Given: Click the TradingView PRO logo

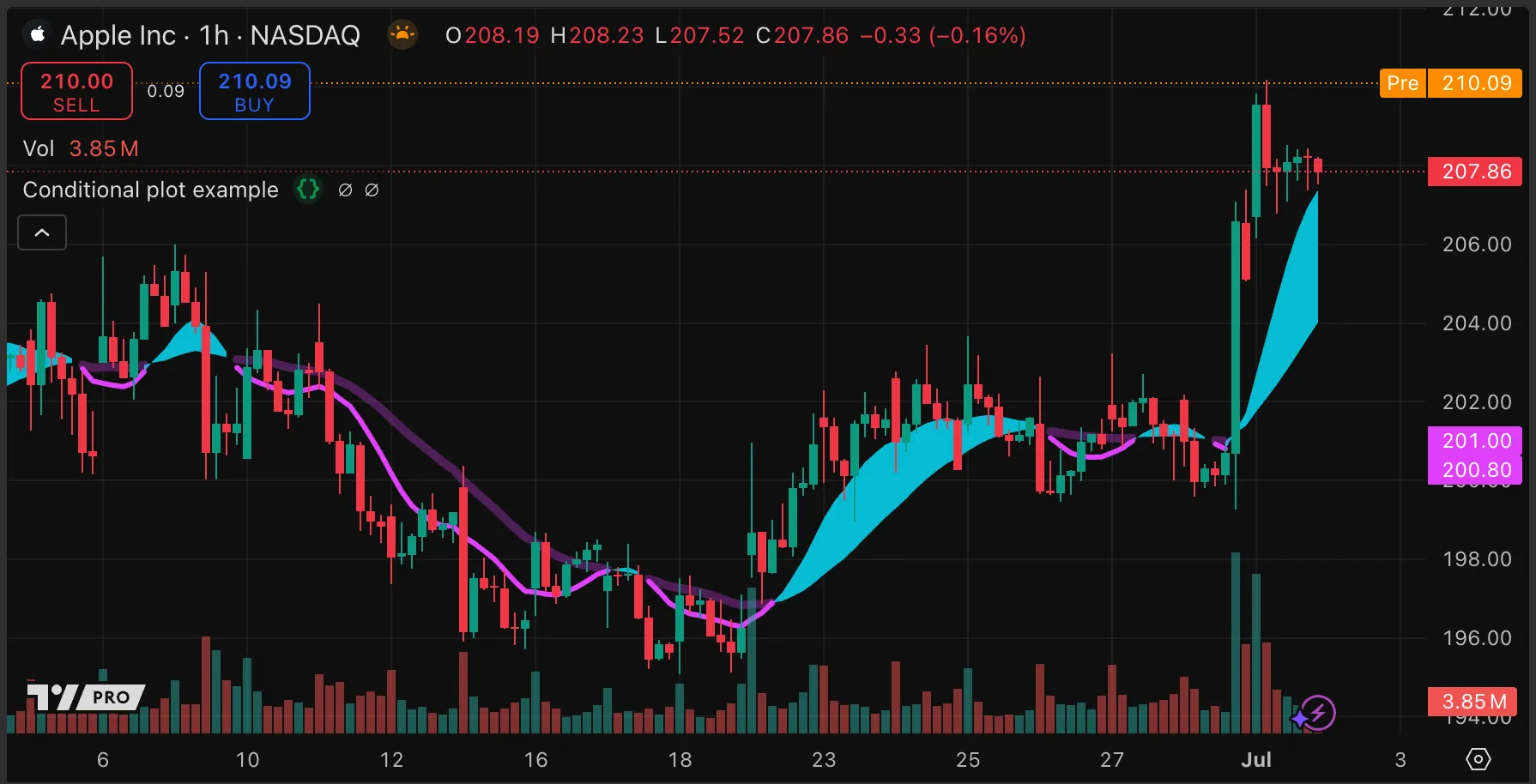Looking at the screenshot, I should coord(85,697).
